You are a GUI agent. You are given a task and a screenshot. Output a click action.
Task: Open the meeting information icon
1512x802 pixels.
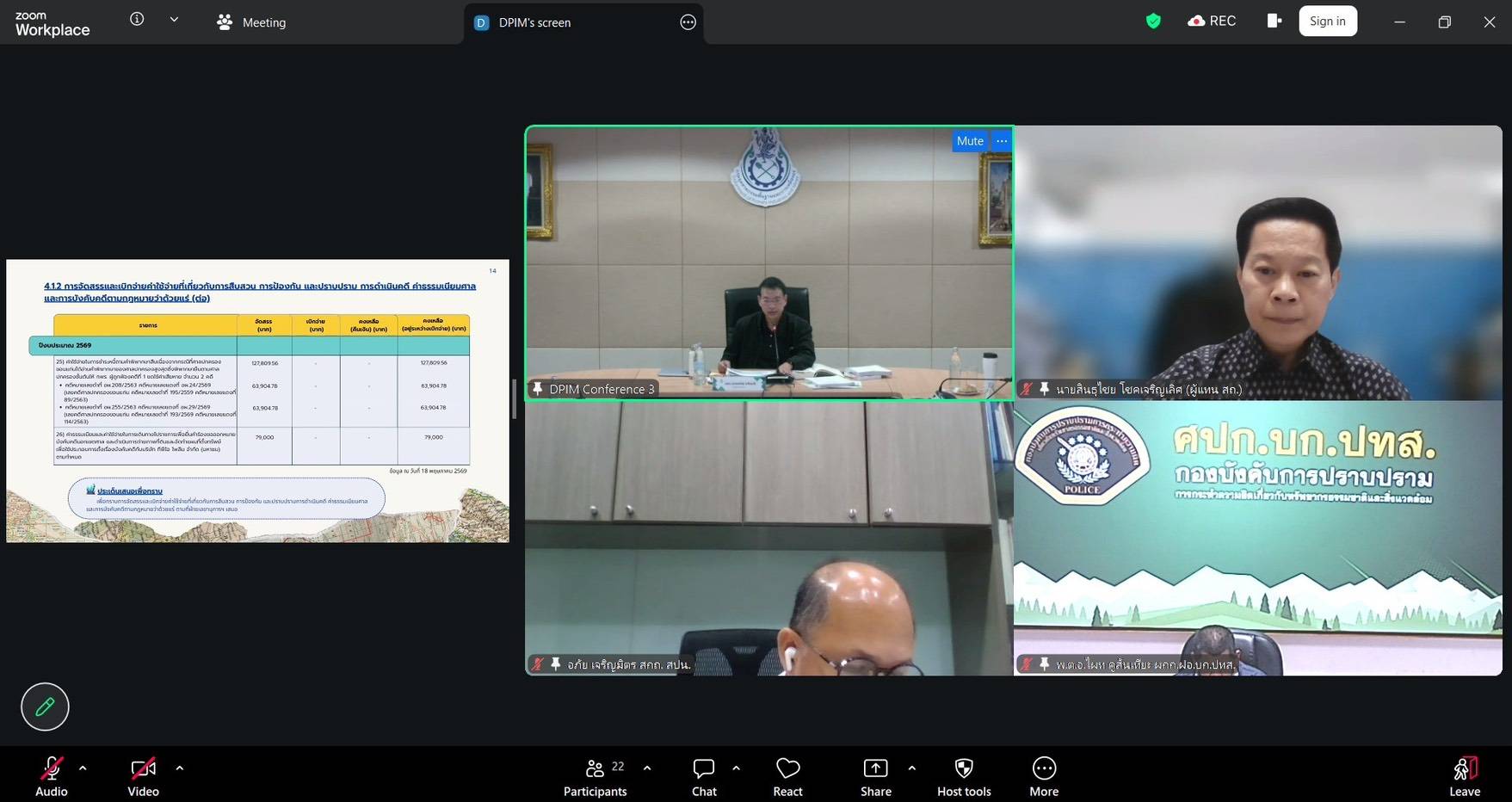tap(137, 19)
